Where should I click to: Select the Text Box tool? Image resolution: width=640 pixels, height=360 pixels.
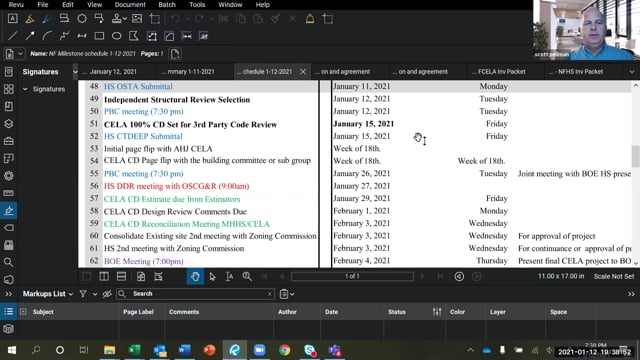[13, 19]
